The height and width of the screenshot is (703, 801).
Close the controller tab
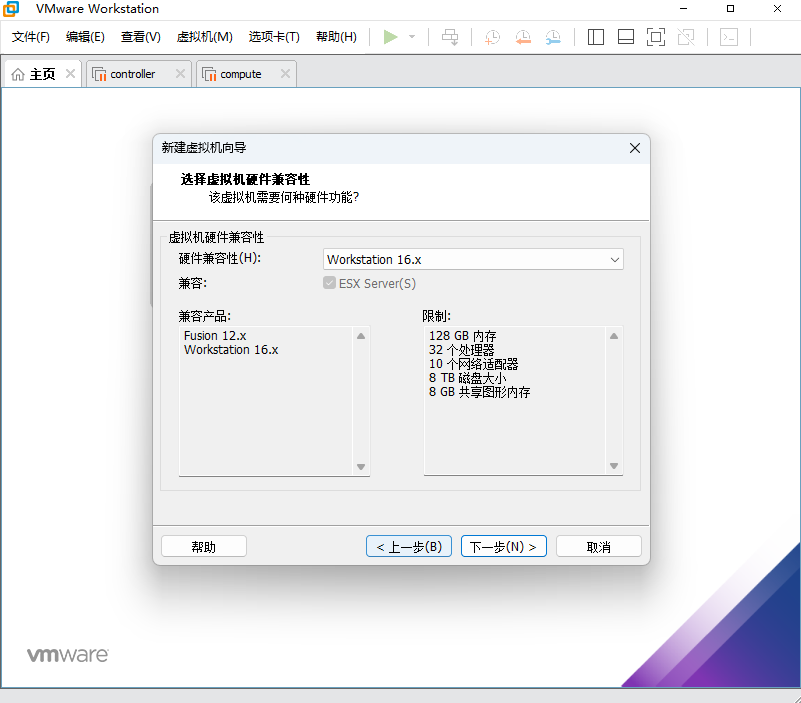180,74
